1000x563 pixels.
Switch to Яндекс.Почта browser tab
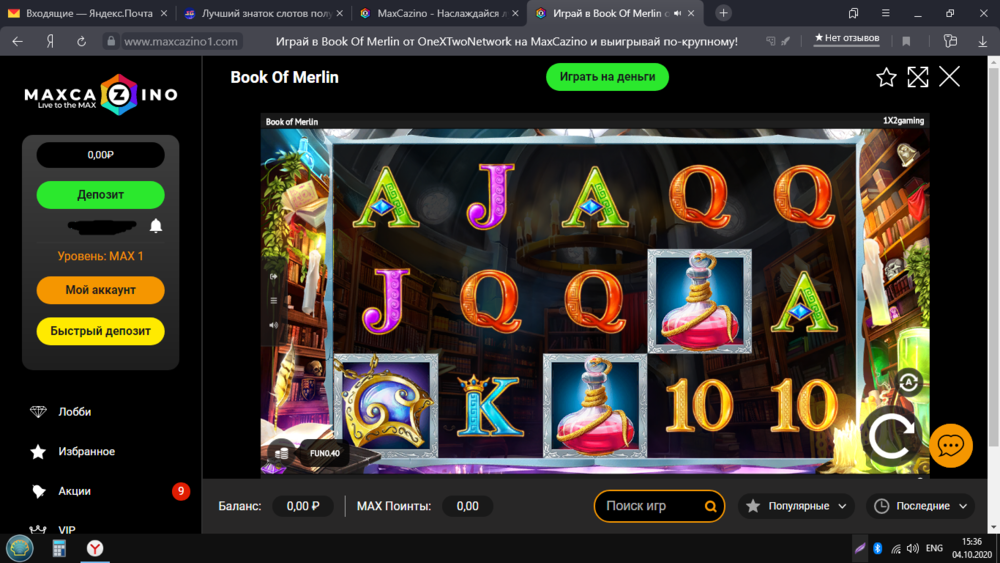point(88,13)
